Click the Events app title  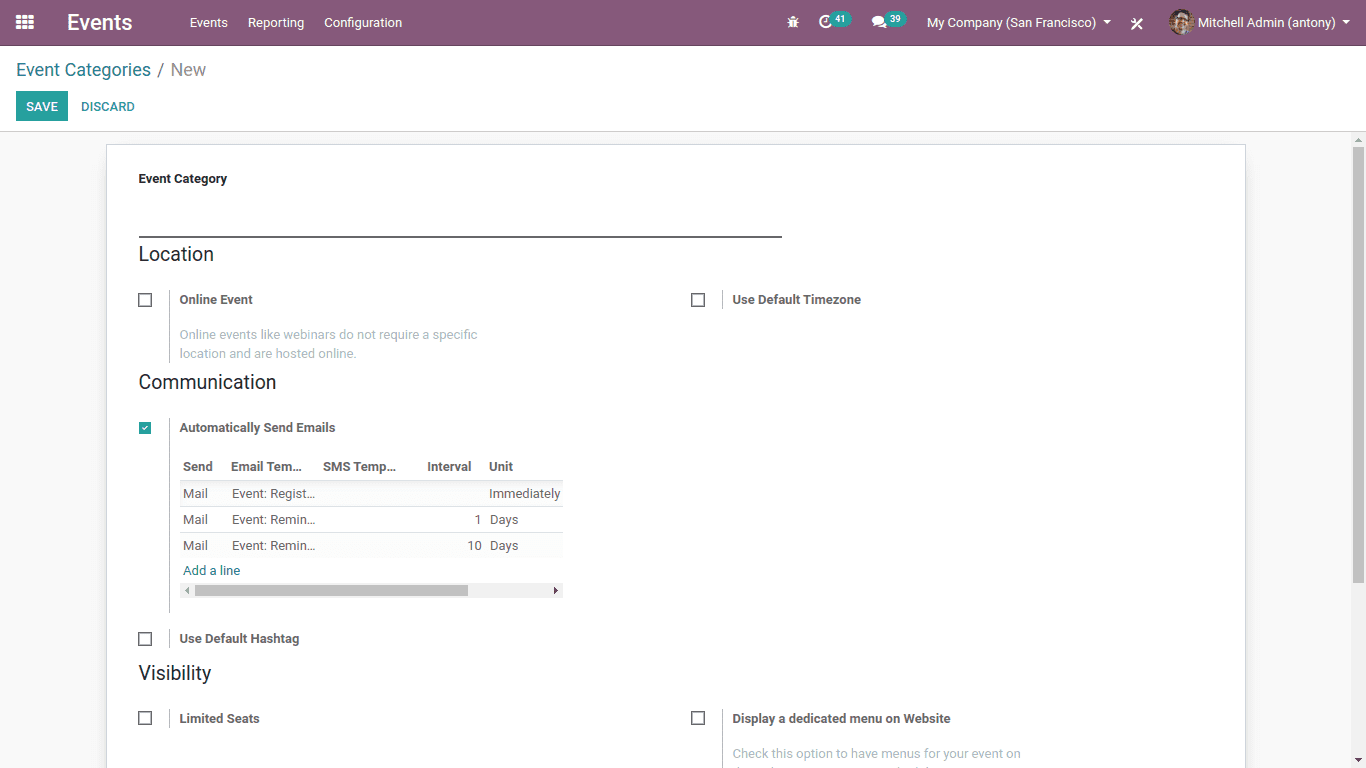(99, 22)
